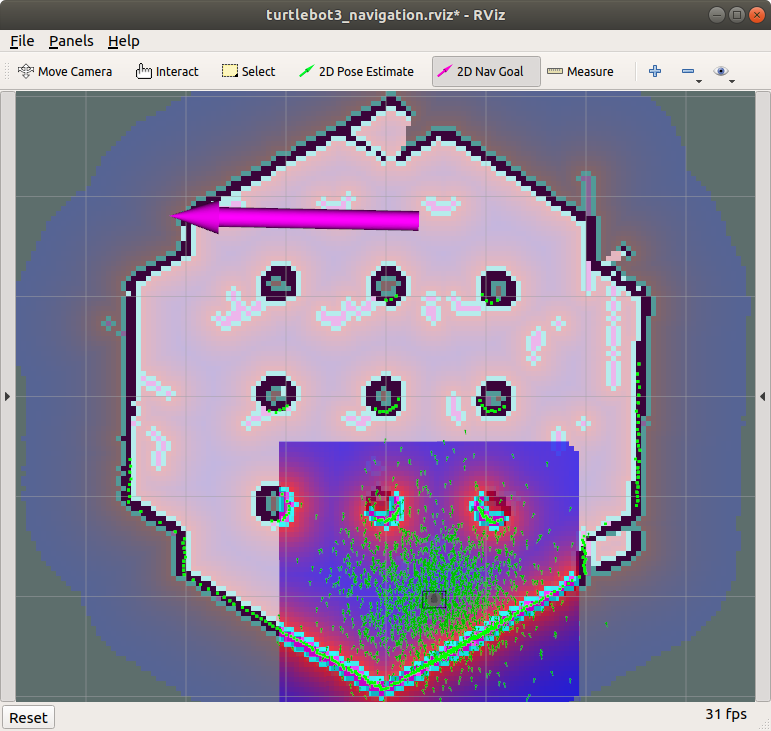
Task: Expand the left side panel arrow
Action: [7, 396]
